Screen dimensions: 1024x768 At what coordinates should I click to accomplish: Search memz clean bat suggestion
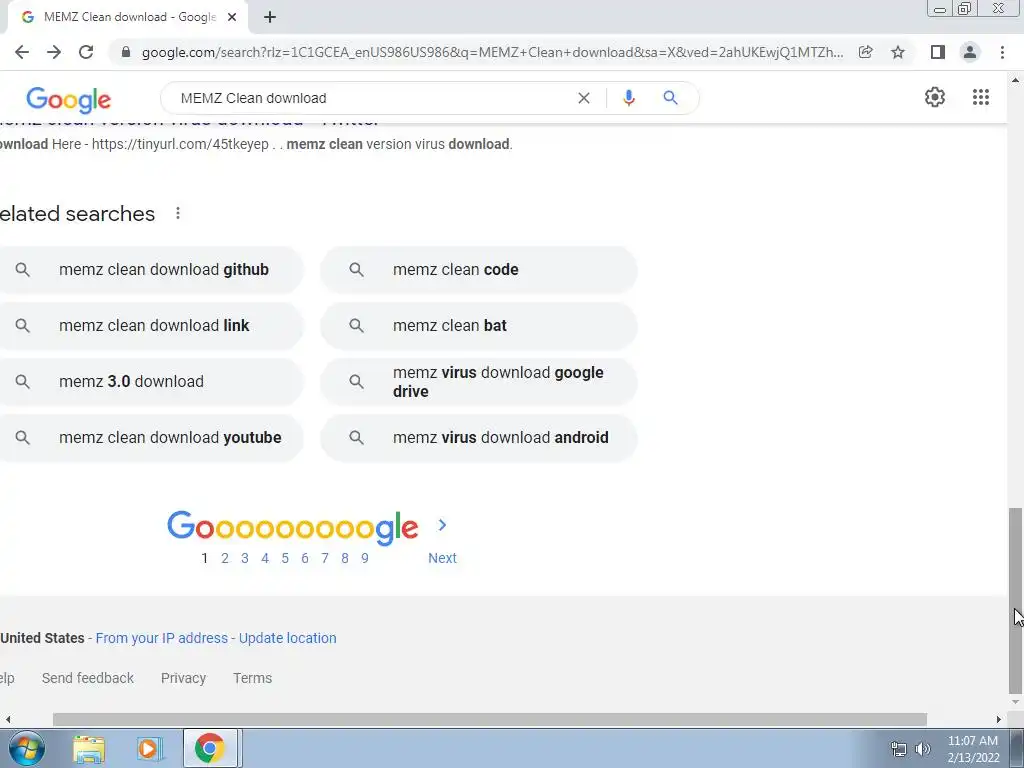point(479,325)
